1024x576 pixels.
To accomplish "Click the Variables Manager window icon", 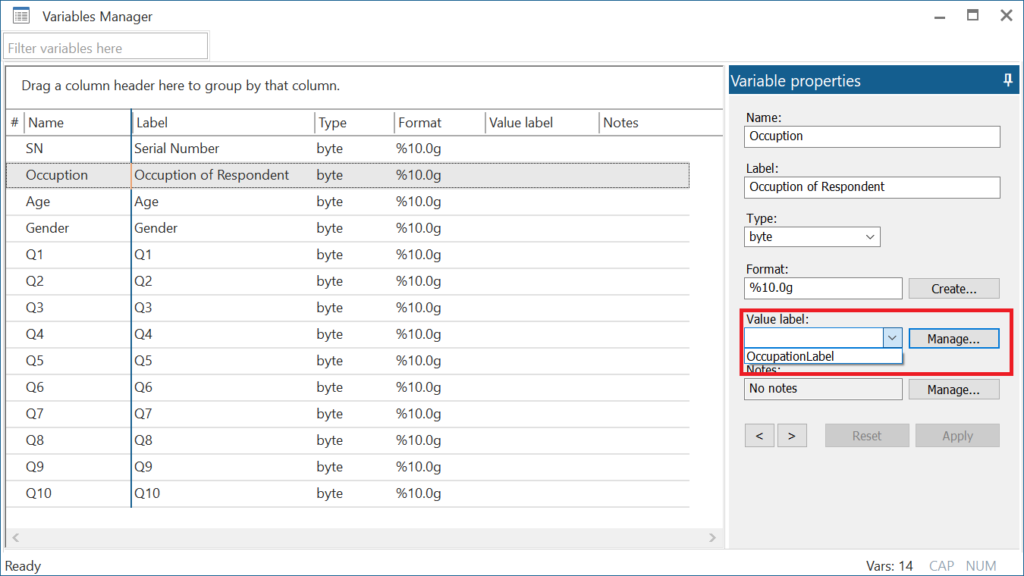I will click(x=21, y=16).
